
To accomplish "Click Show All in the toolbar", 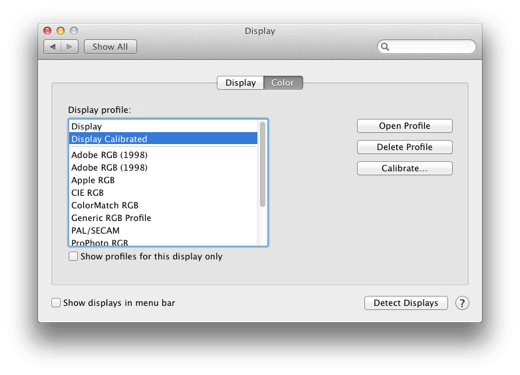I will click(x=110, y=47).
